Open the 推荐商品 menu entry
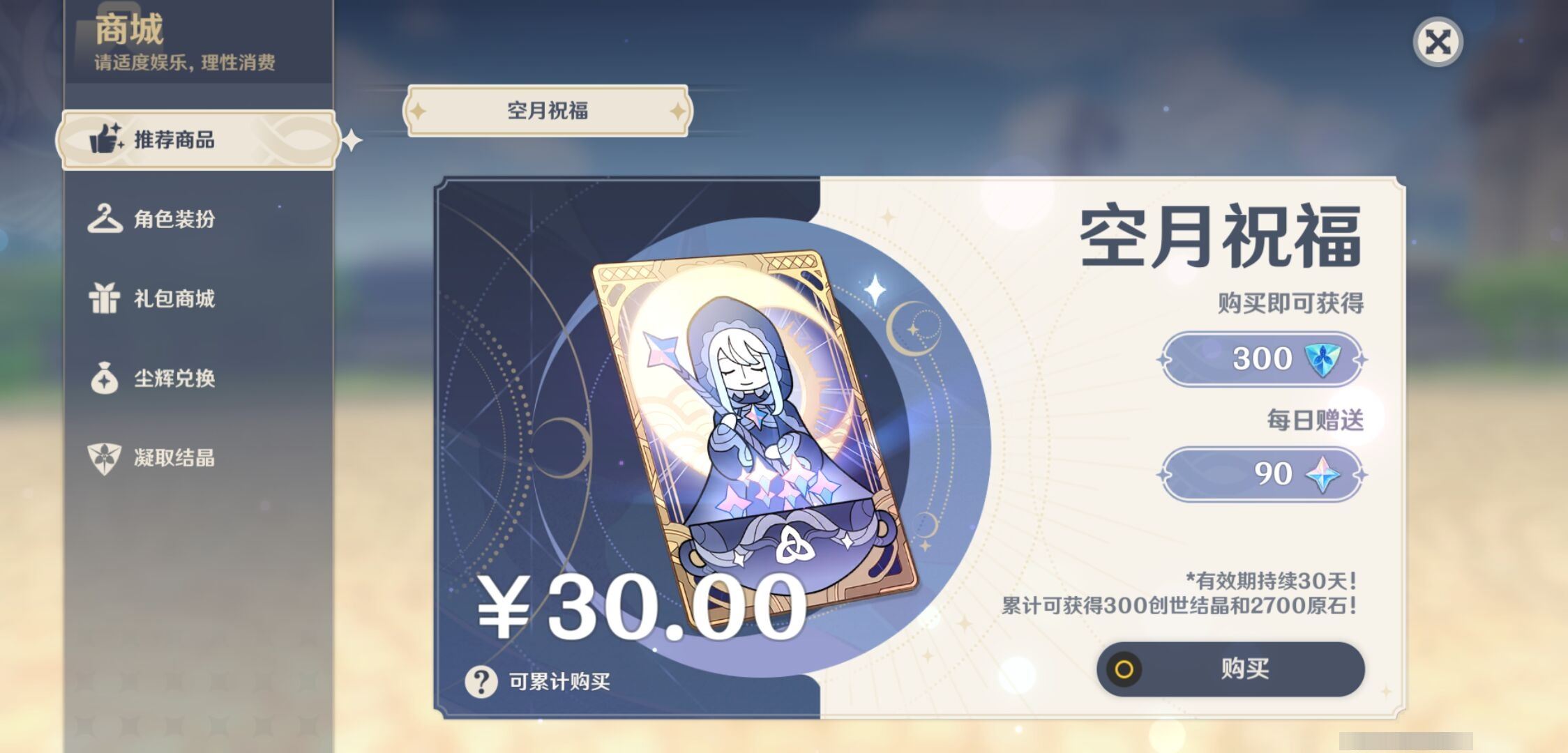The height and width of the screenshot is (753, 1568). click(x=199, y=139)
